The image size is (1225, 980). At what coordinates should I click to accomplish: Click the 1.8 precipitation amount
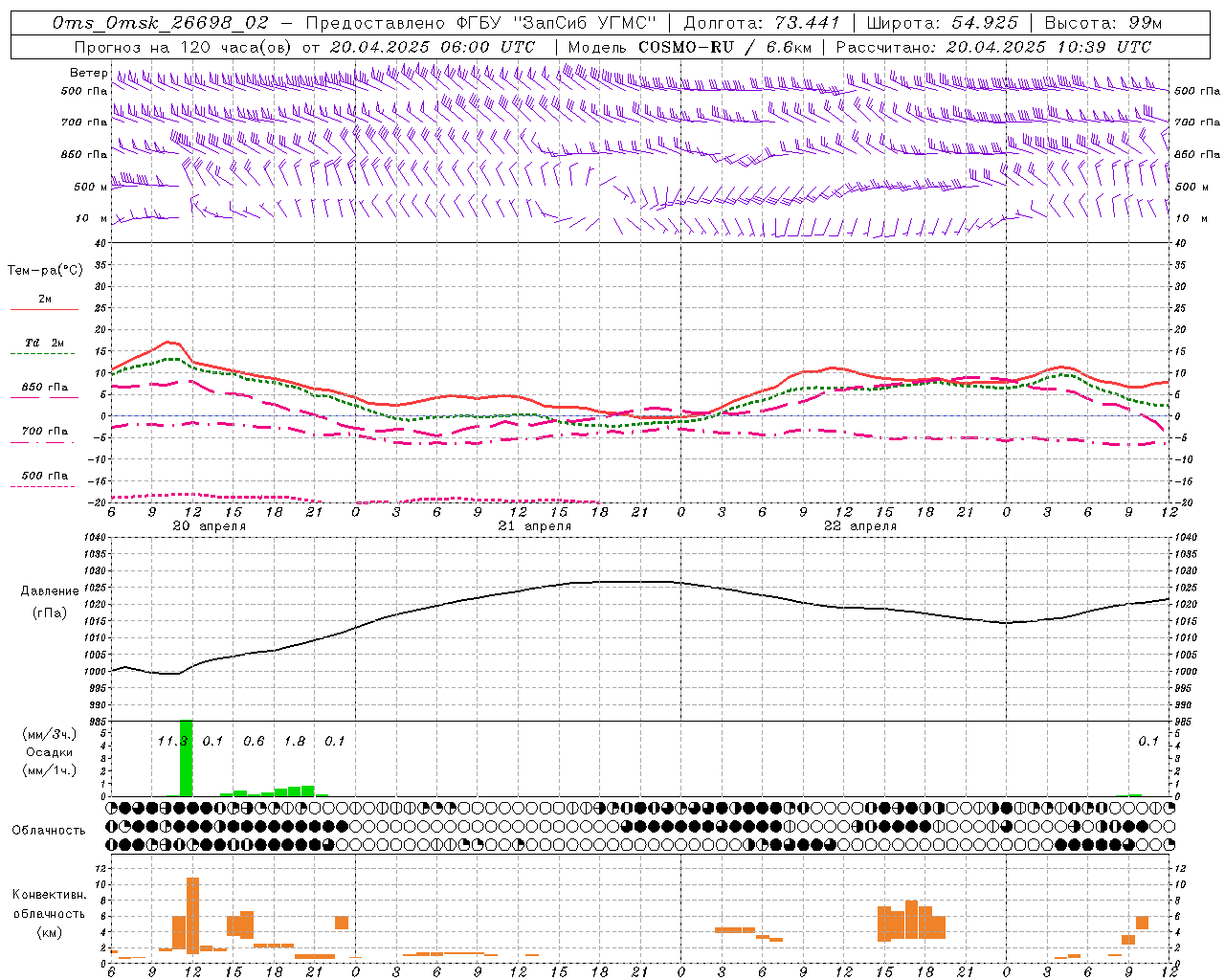pos(295,742)
